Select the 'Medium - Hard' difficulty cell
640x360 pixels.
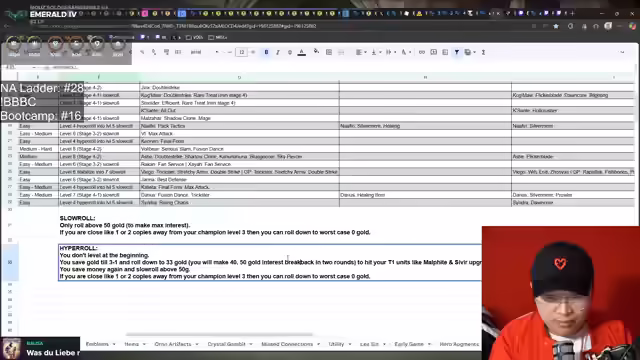(38, 149)
